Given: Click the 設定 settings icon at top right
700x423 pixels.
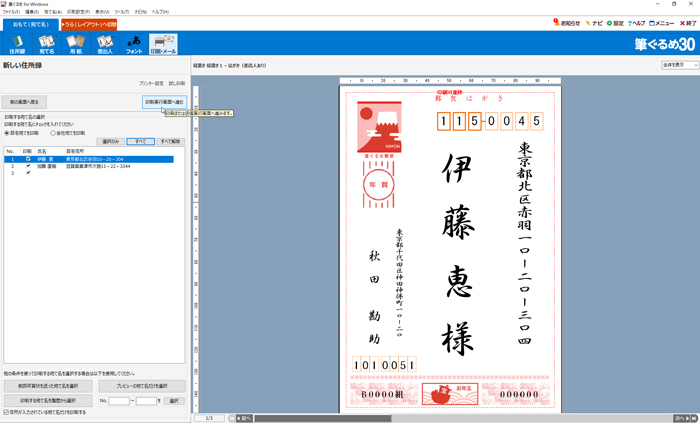Looking at the screenshot, I should coord(615,23).
